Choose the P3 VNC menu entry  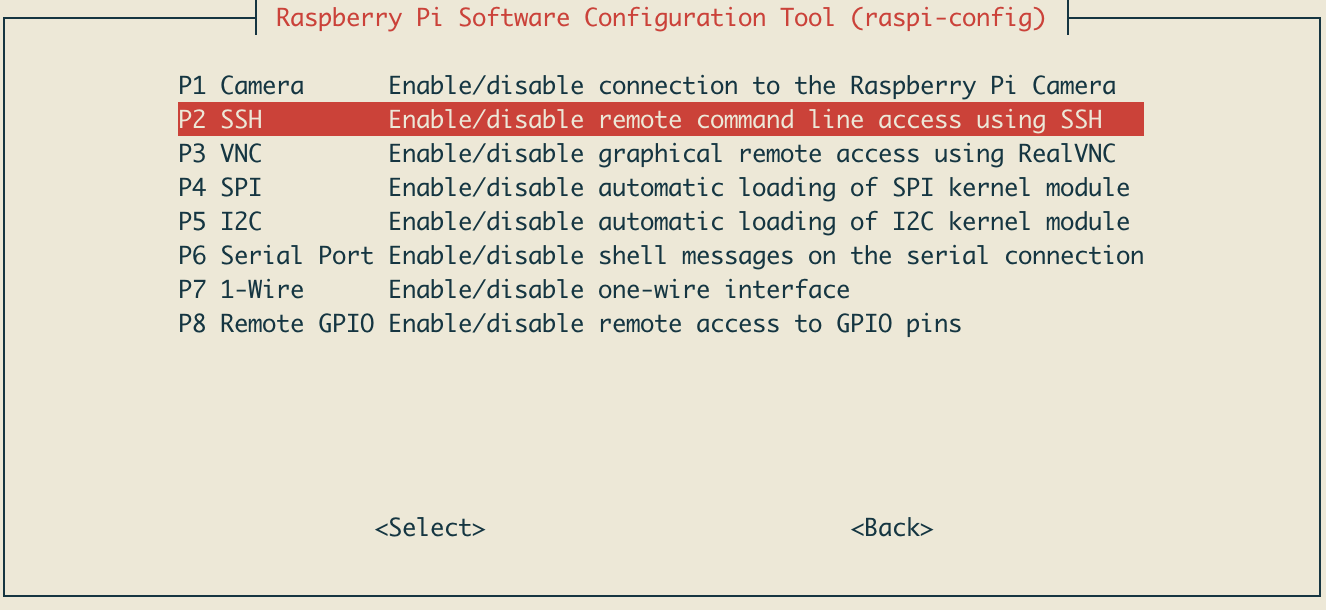click(220, 154)
